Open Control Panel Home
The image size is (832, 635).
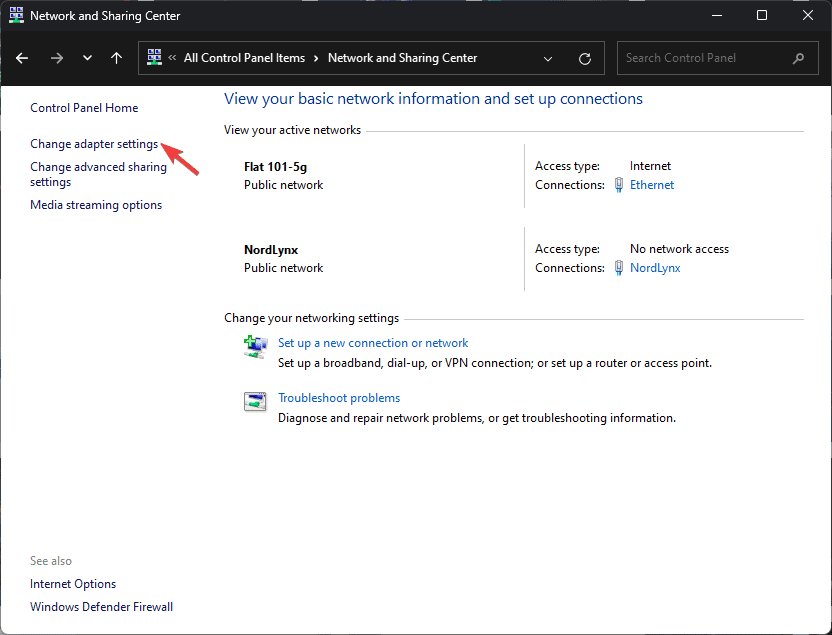tap(84, 108)
